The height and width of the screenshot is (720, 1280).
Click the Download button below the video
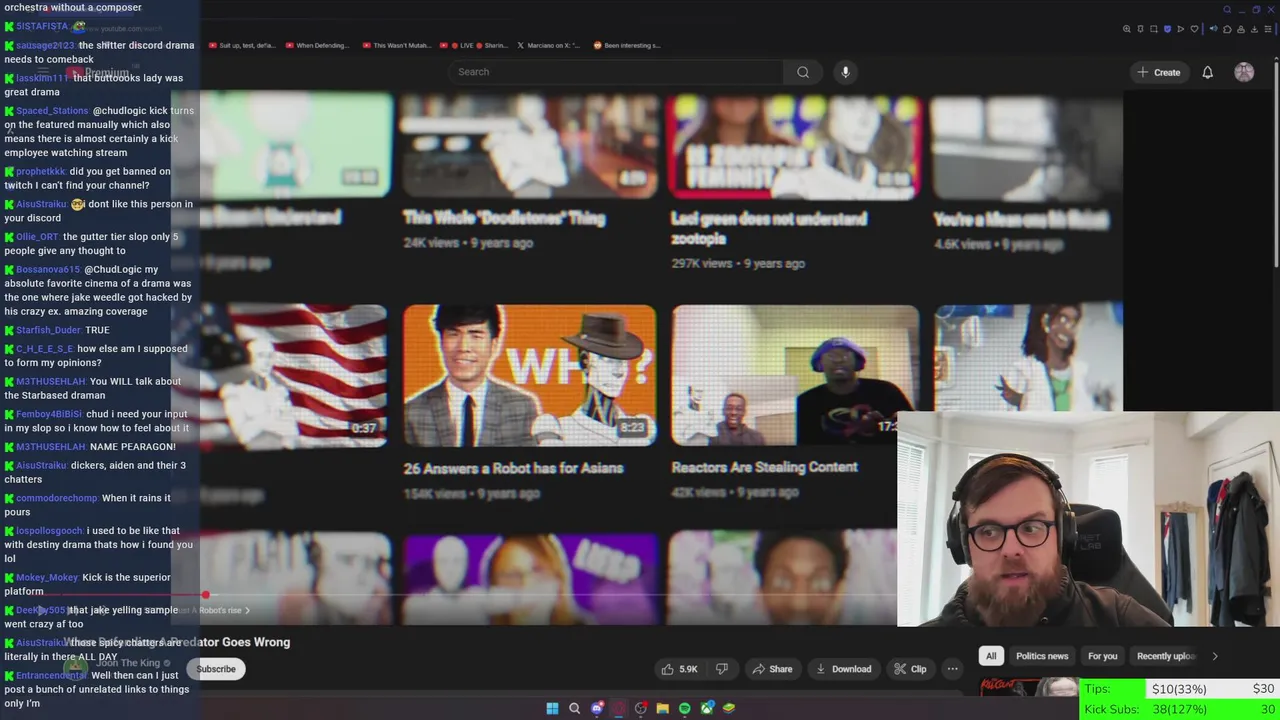tap(844, 669)
